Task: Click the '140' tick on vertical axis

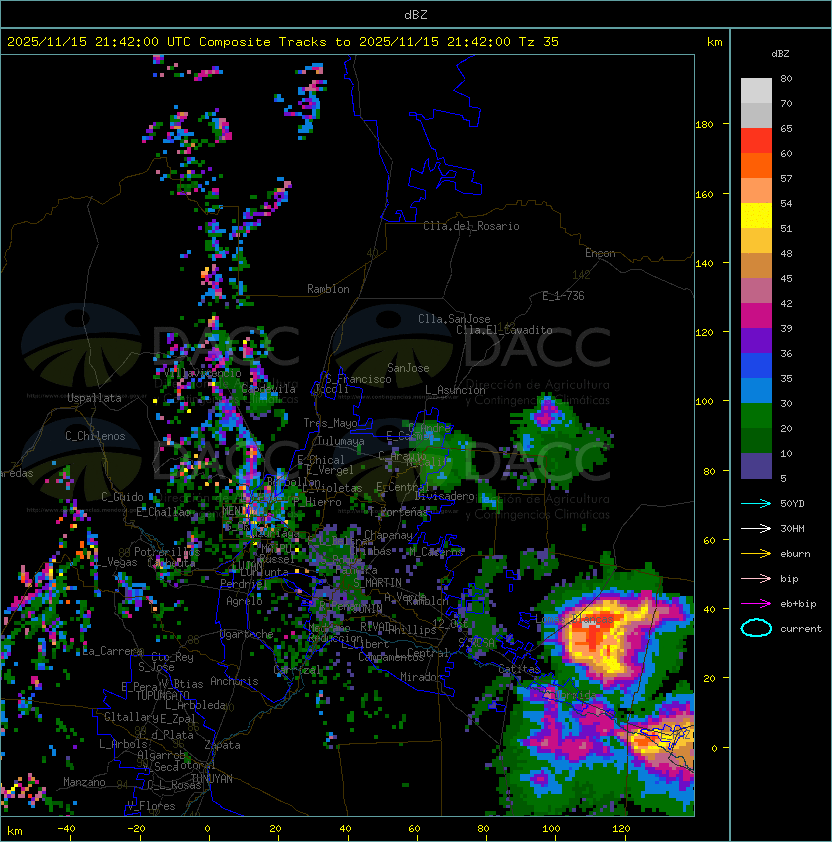Action: pos(704,263)
